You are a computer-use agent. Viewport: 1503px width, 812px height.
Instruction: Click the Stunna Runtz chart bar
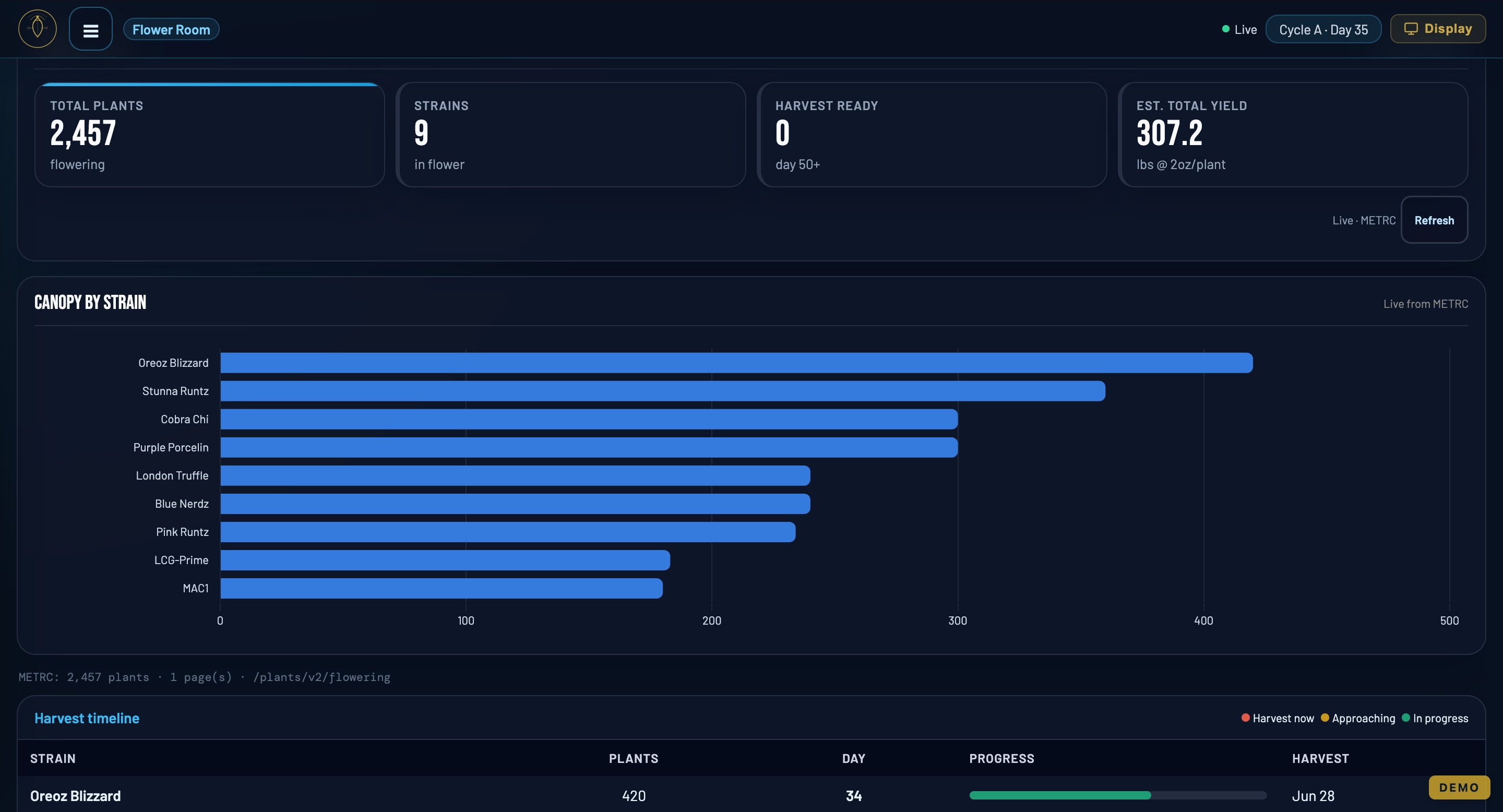663,391
